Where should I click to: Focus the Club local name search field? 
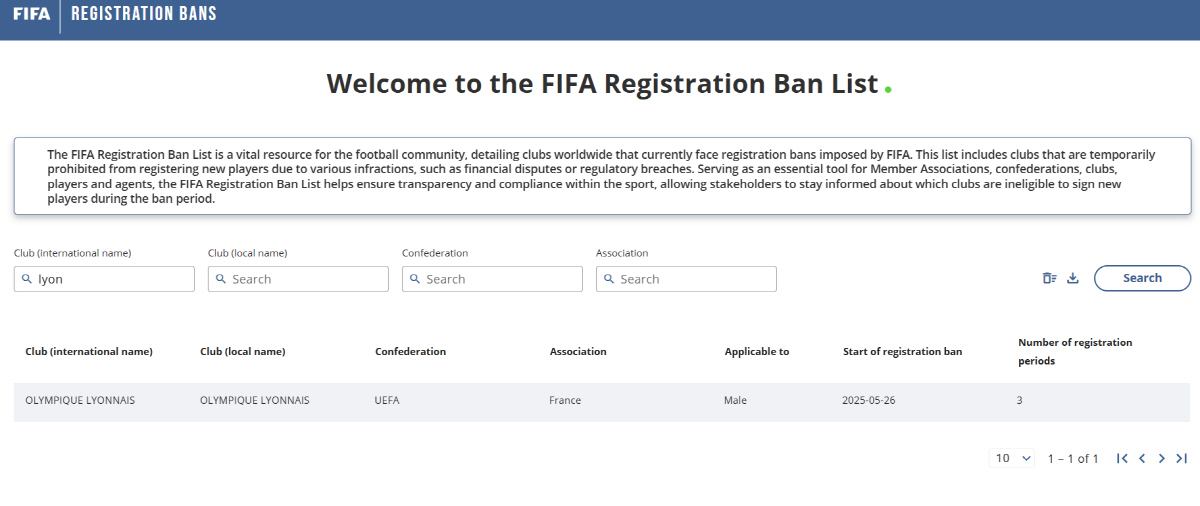(298, 279)
